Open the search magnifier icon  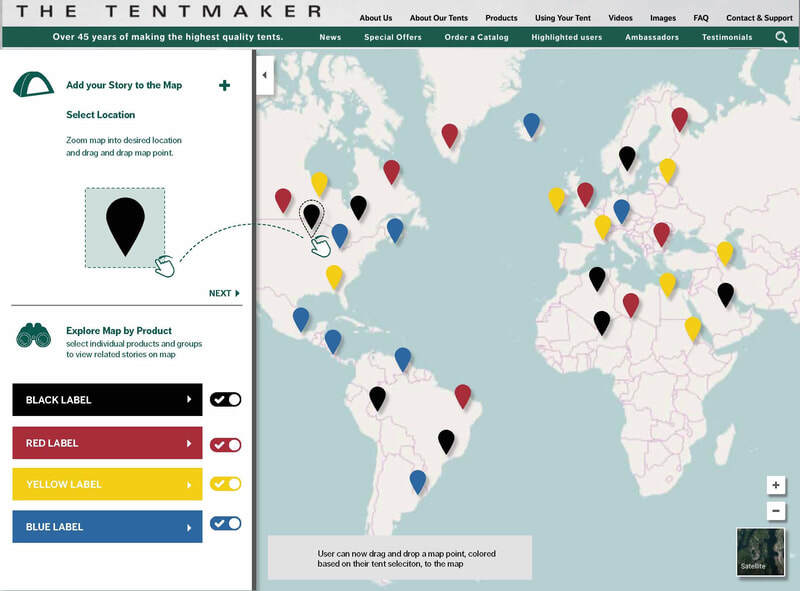[x=781, y=37]
